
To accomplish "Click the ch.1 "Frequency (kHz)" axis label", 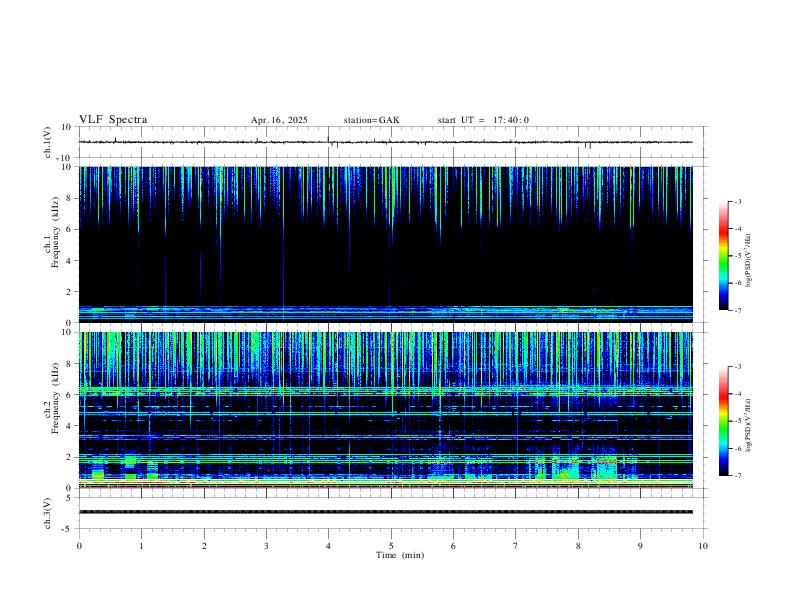I will (56, 233).
